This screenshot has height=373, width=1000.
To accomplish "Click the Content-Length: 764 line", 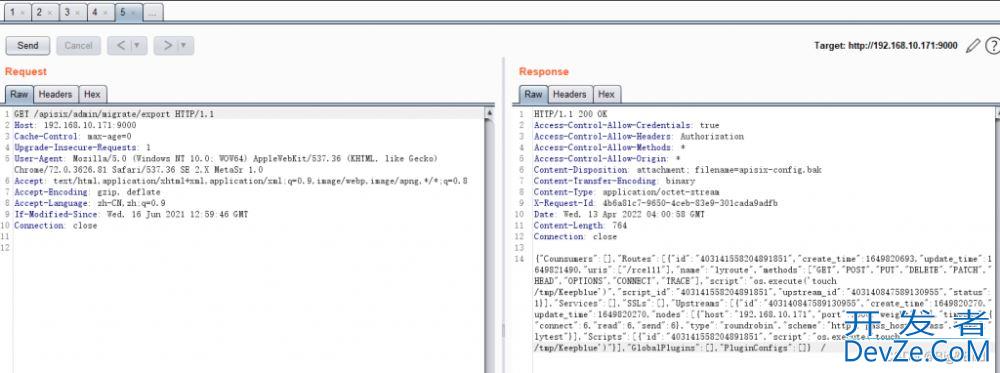I will tap(580, 226).
